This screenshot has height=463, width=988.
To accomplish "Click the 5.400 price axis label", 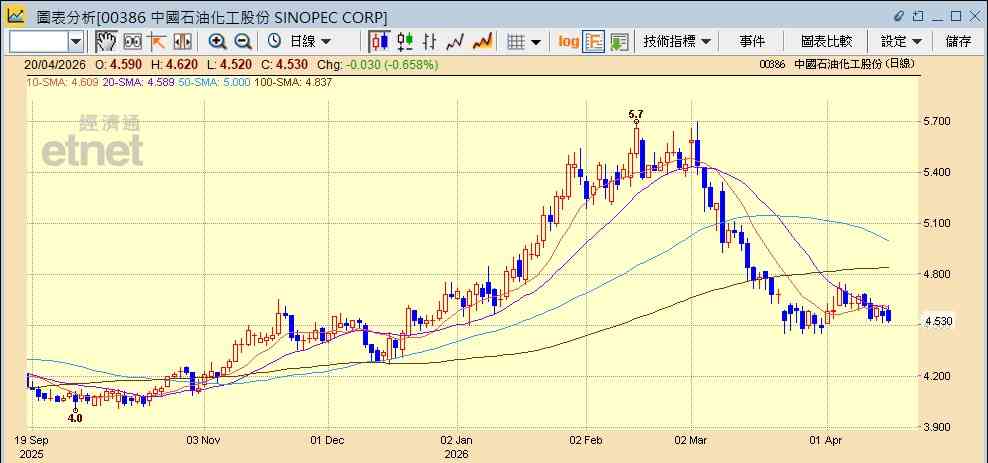I will coord(938,172).
